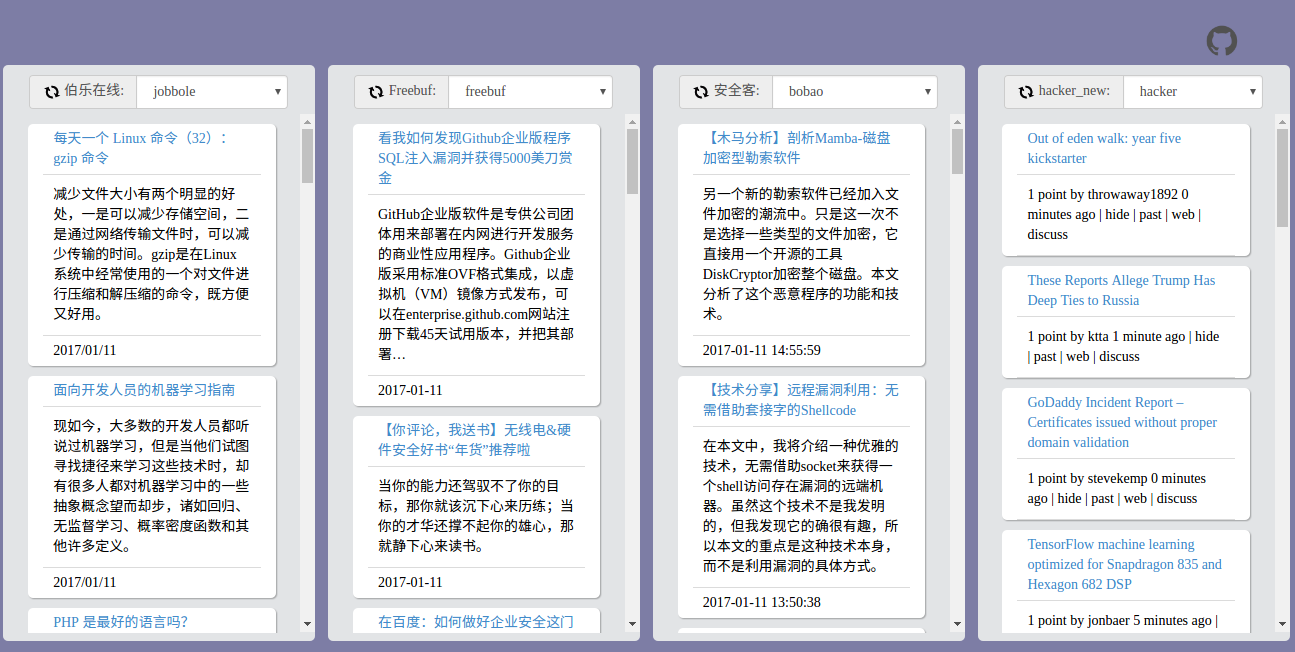Click scroll up arrow in Freebuf column
The width and height of the screenshot is (1295, 652).
(x=632, y=122)
